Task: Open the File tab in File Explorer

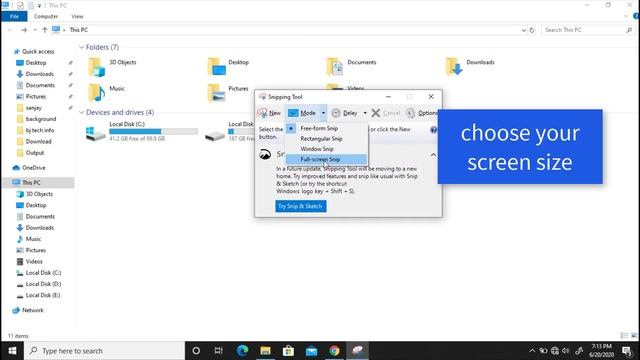Action: pos(14,16)
